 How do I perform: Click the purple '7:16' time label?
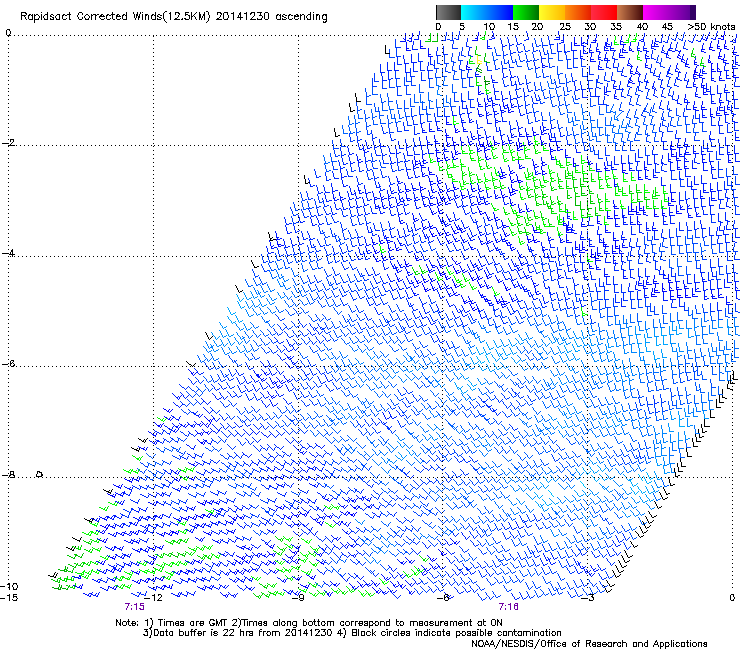coord(508,607)
